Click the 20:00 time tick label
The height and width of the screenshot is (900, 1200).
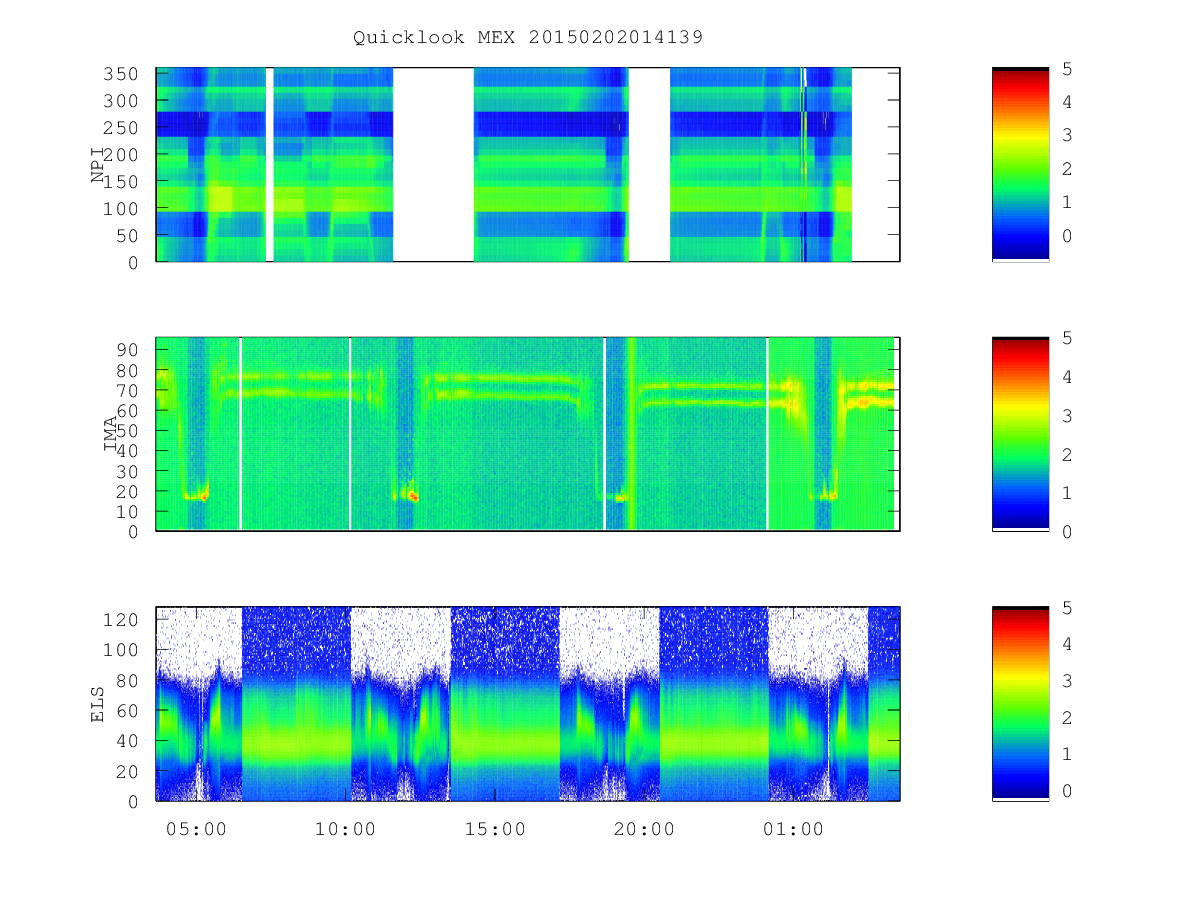pyautogui.click(x=644, y=829)
